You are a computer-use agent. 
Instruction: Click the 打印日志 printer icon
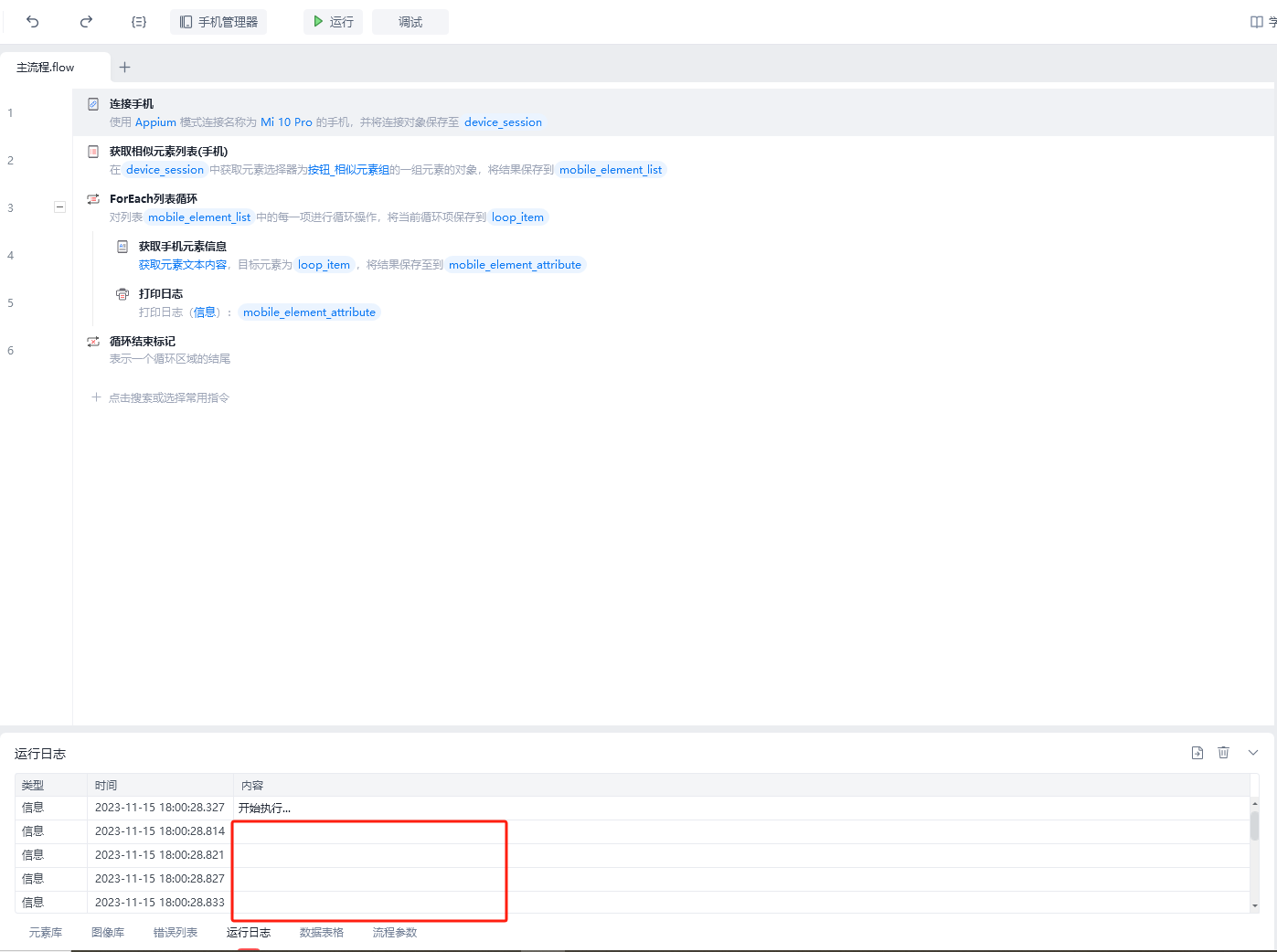point(122,294)
